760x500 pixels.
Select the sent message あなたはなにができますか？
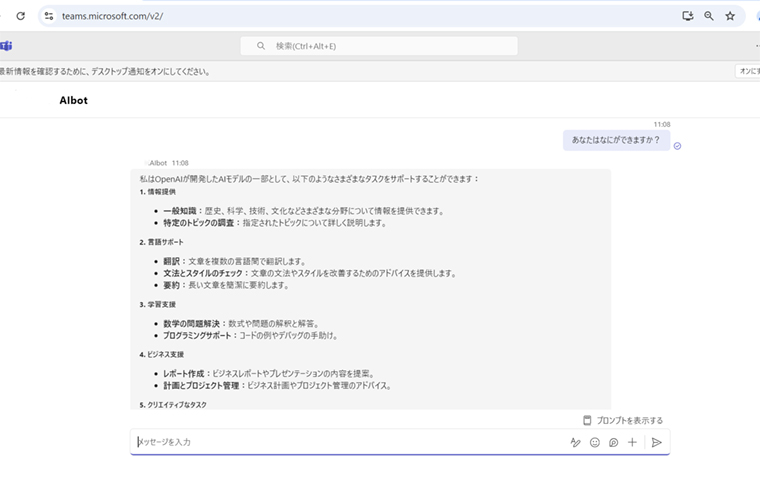[x=616, y=141]
